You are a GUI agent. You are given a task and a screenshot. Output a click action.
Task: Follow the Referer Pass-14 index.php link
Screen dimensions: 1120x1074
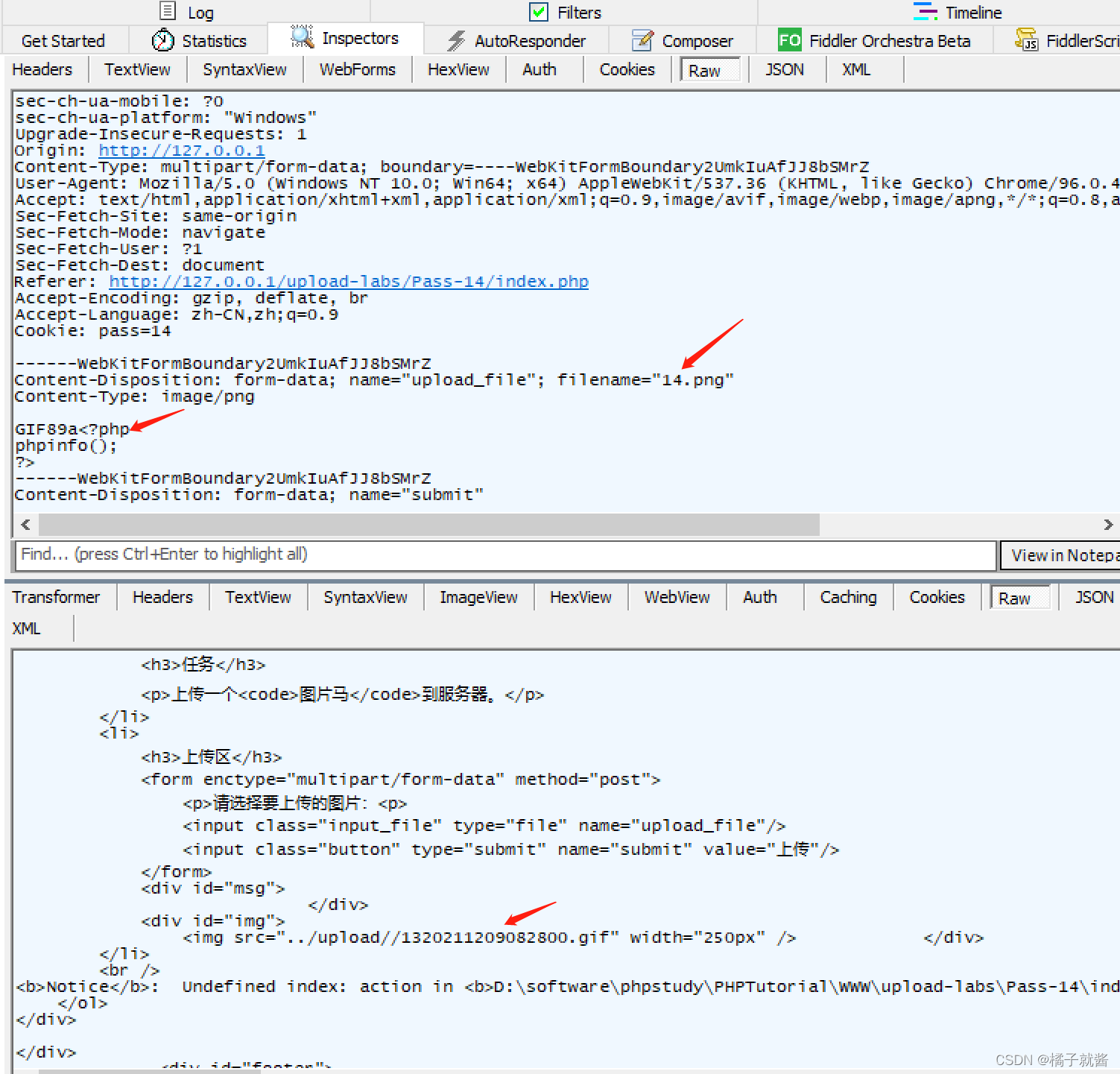(349, 282)
